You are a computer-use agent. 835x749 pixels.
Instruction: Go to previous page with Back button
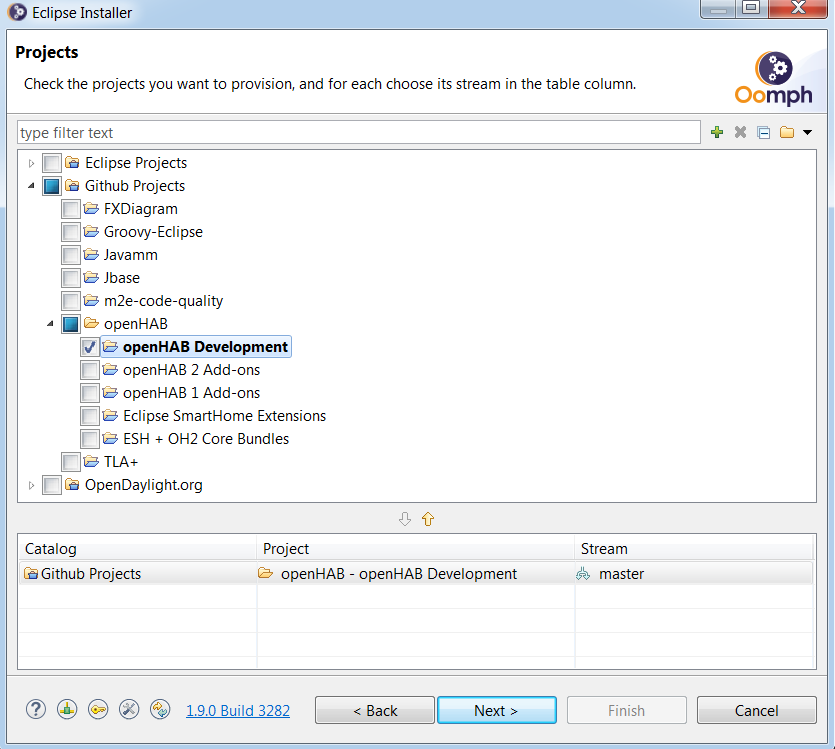[x=375, y=710]
